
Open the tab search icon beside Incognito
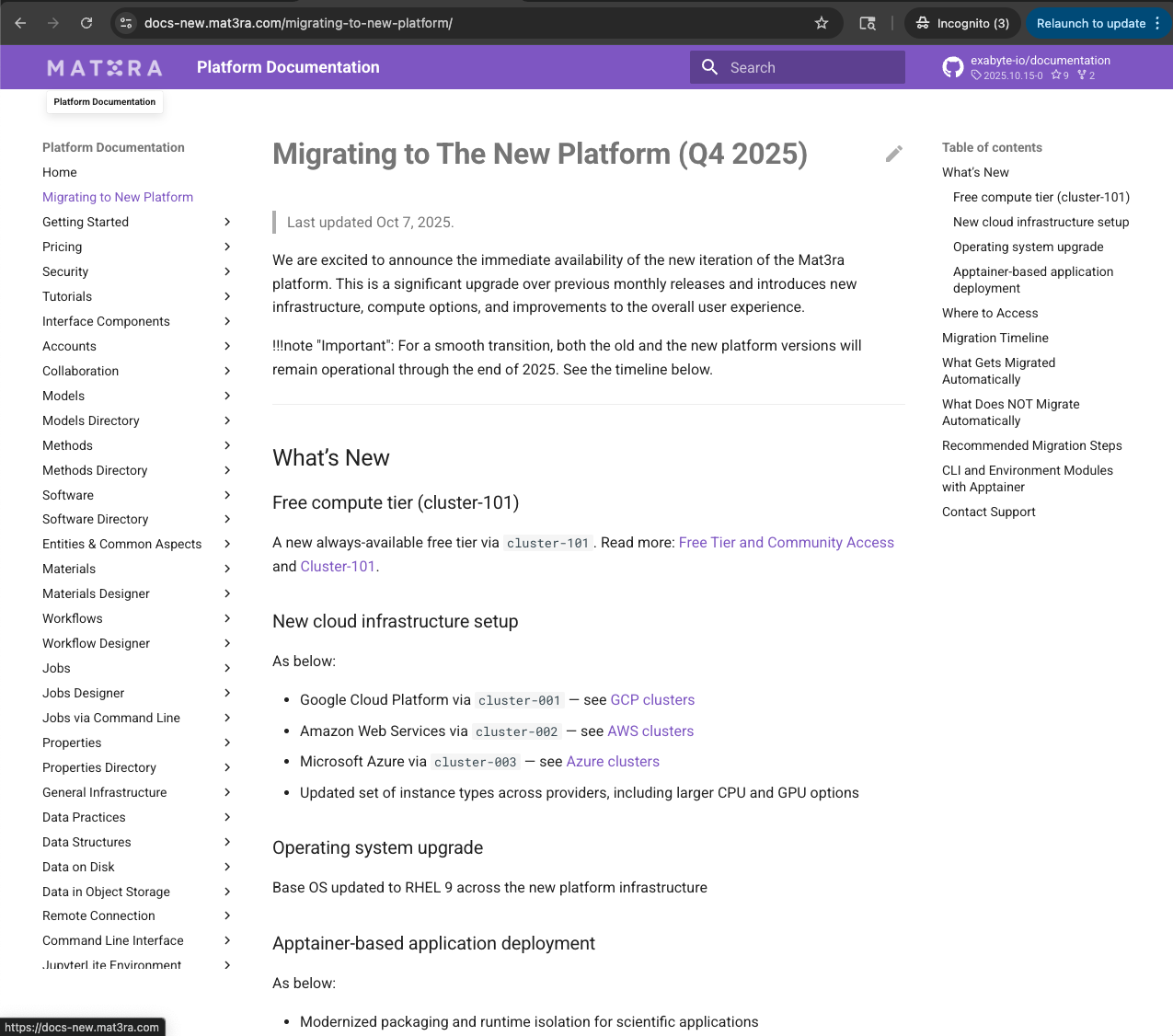point(868,23)
